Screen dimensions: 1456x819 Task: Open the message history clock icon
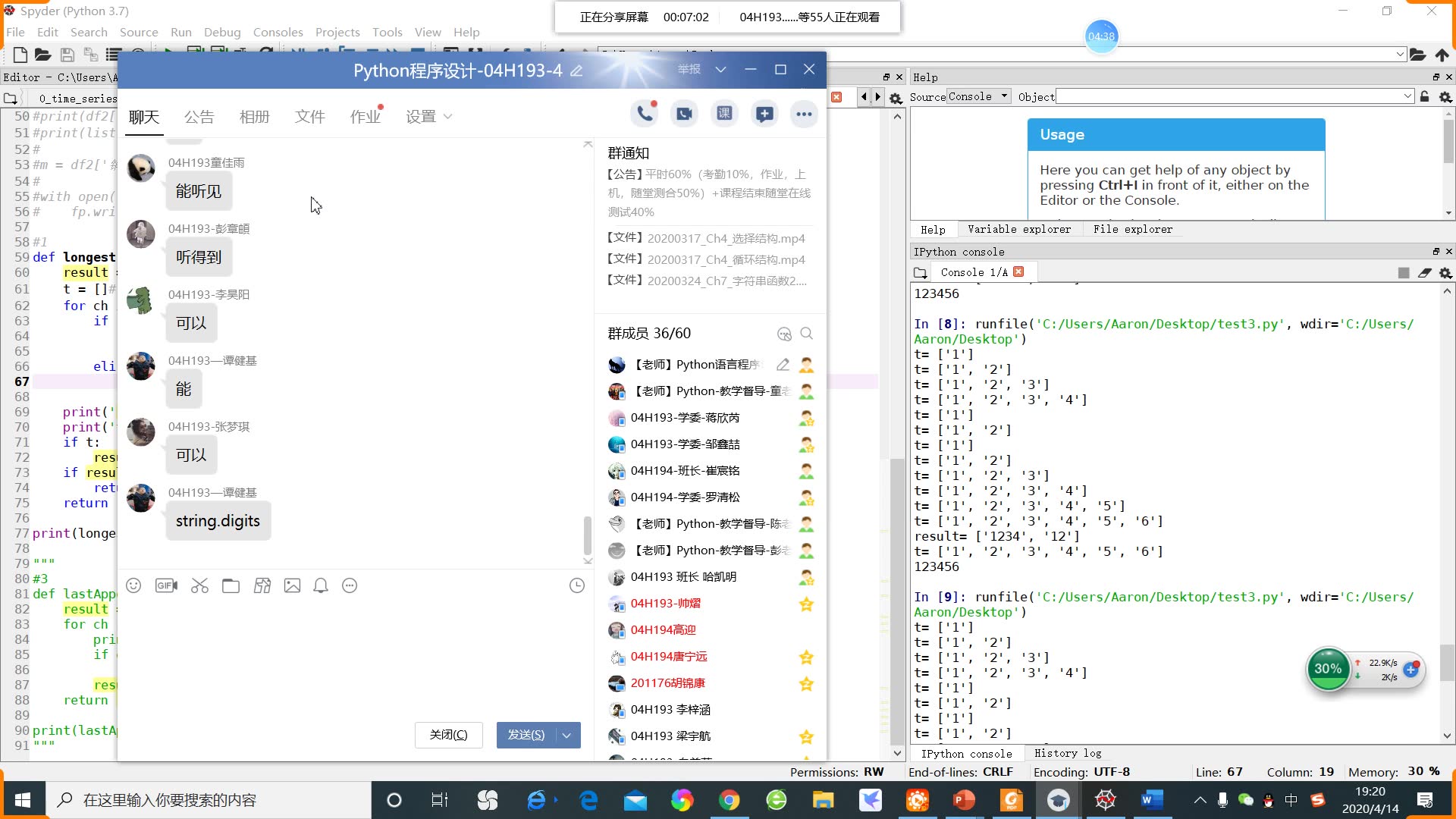[576, 585]
